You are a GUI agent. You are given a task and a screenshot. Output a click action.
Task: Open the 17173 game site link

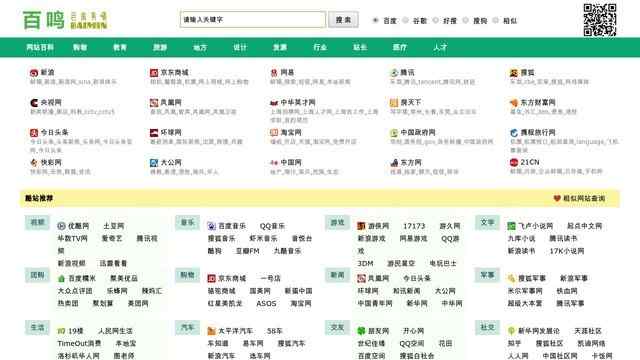414,226
